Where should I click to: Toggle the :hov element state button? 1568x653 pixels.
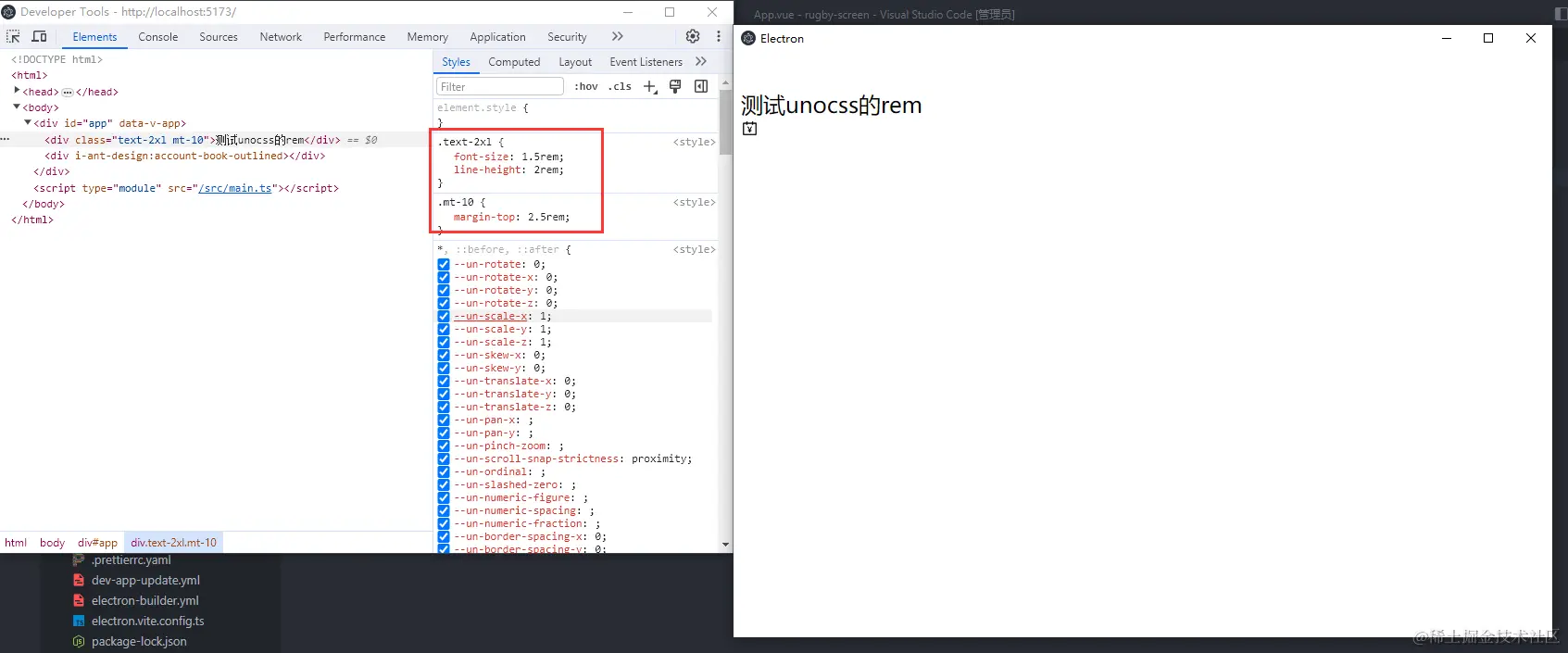pyautogui.click(x=586, y=86)
